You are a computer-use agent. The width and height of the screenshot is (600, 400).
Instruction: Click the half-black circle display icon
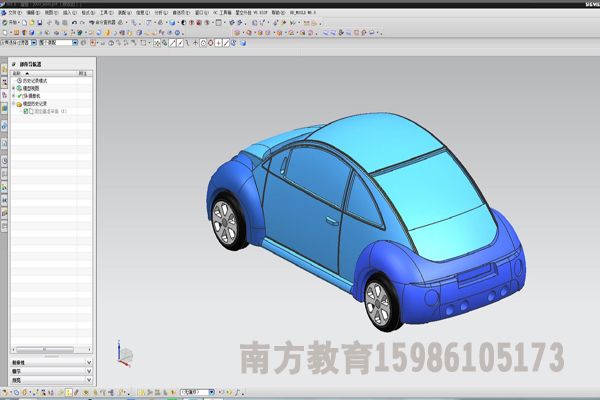(x=184, y=23)
